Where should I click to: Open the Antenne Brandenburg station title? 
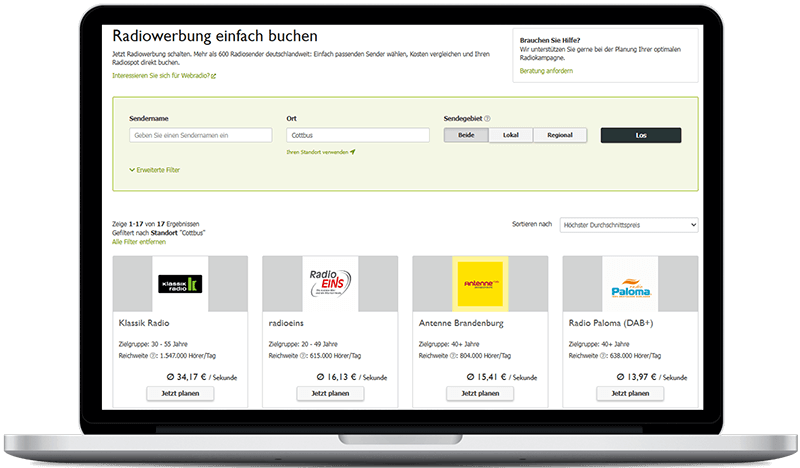(461, 323)
